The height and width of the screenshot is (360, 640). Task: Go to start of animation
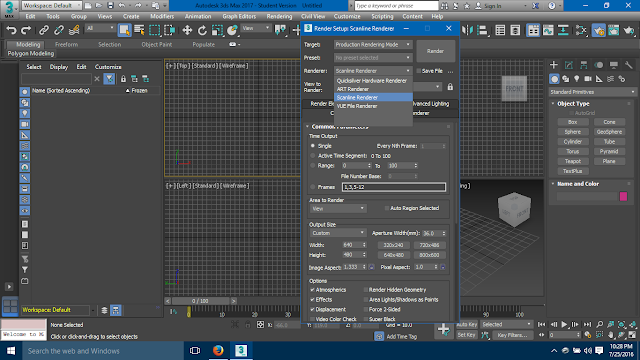[542, 324]
